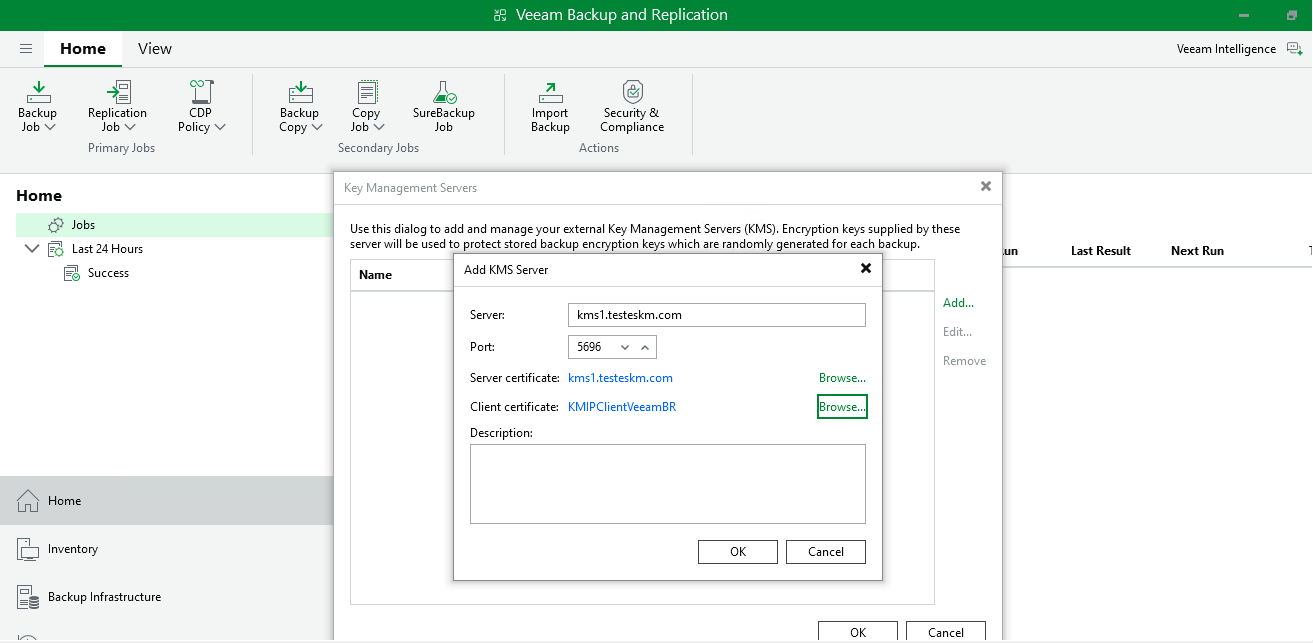1313x643 pixels.
Task: Click Cancel in Add KMS Server dialog
Action: click(826, 552)
